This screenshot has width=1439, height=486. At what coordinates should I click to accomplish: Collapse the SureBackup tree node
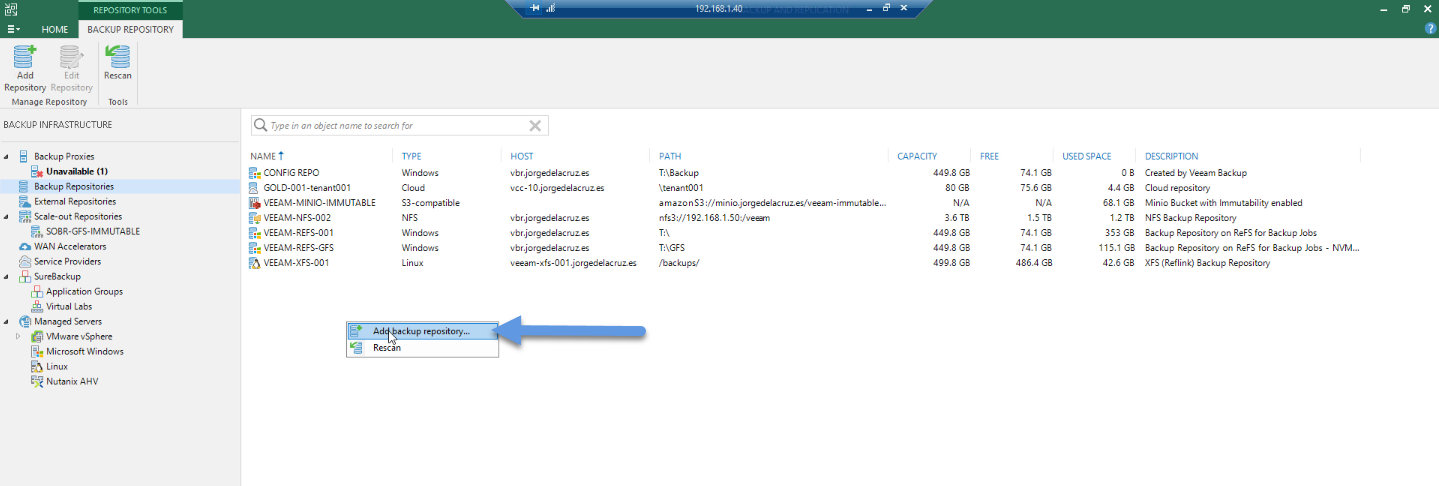[7, 277]
